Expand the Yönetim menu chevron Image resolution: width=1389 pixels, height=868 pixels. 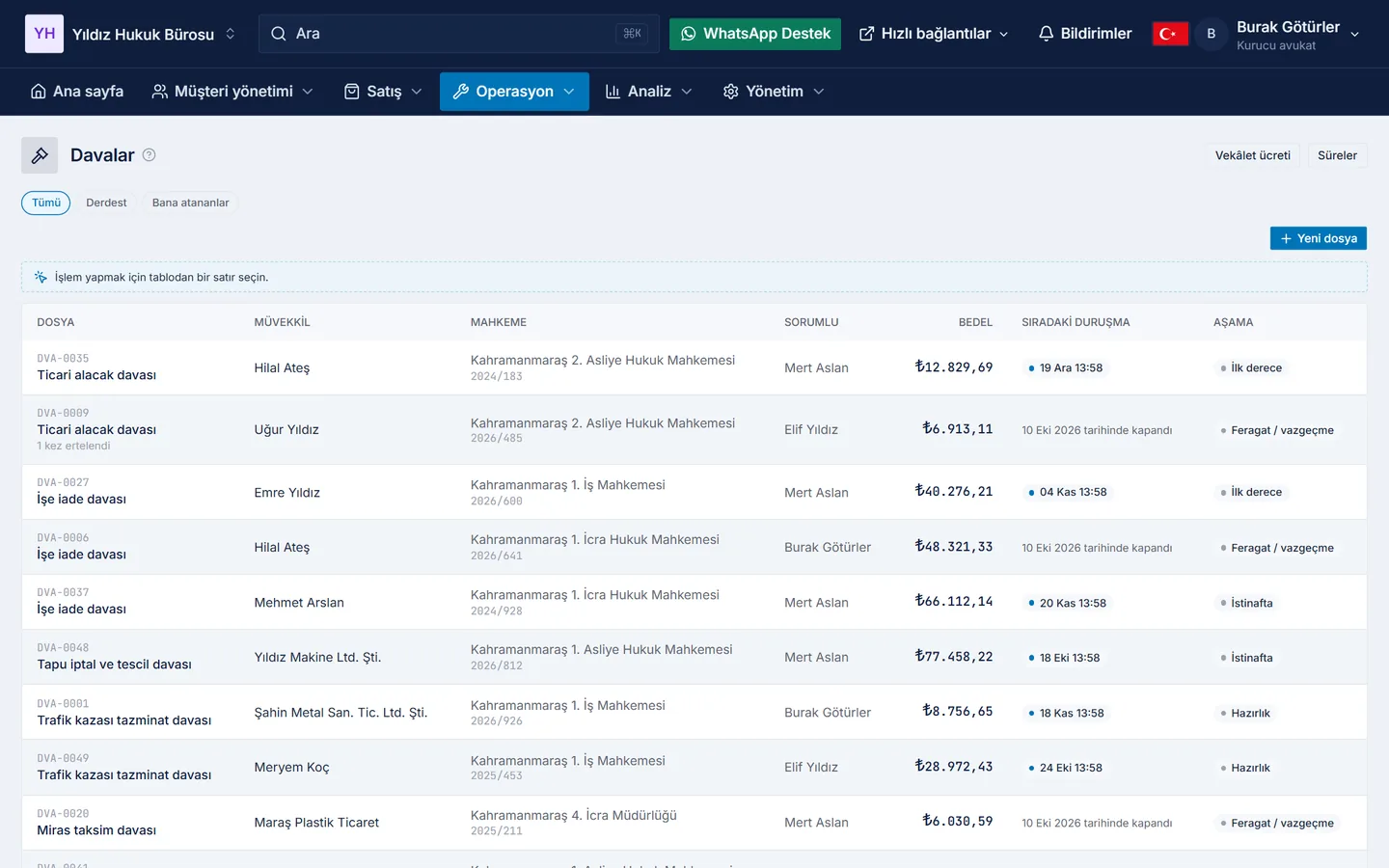(x=819, y=92)
